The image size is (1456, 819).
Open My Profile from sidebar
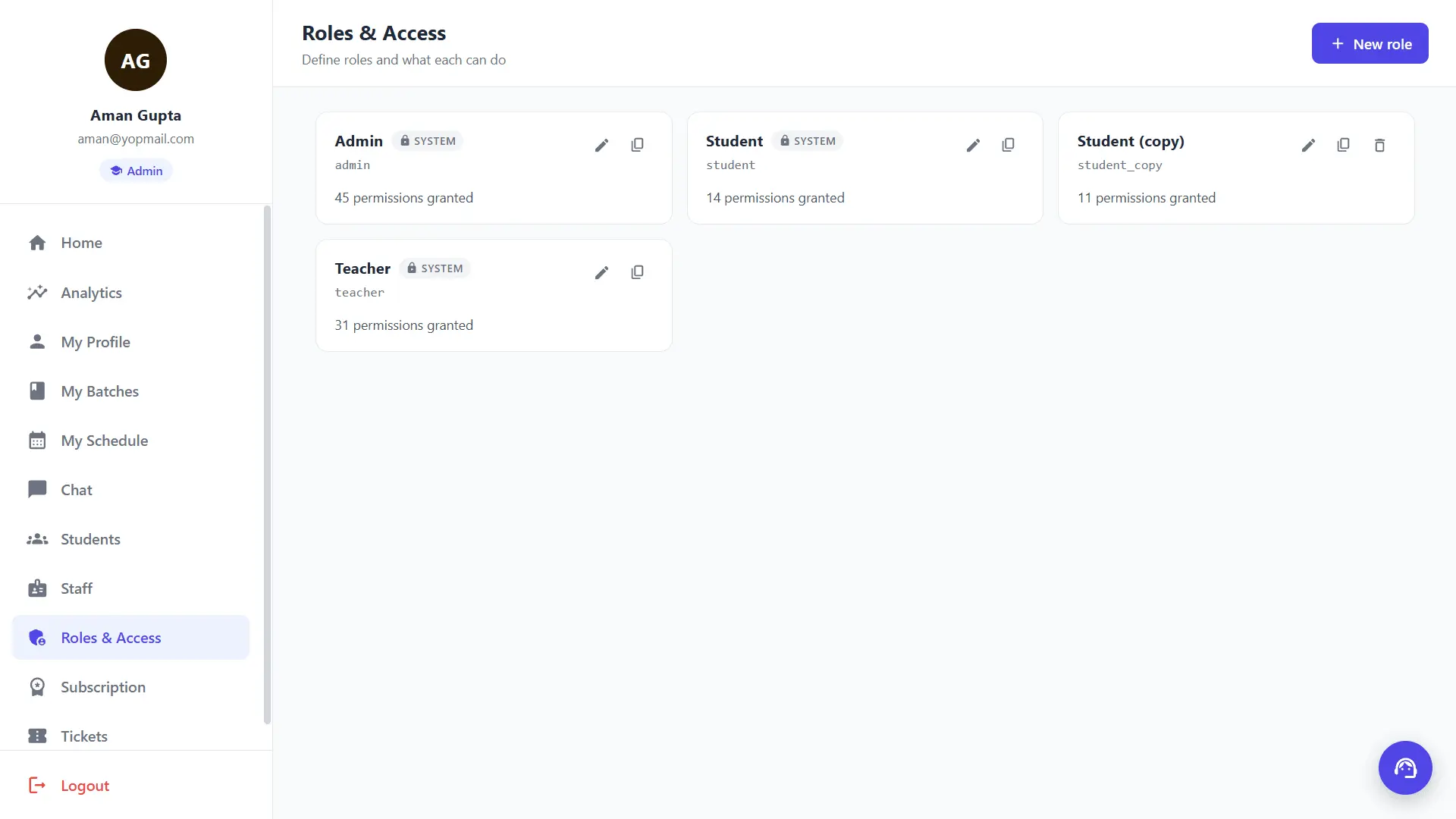tap(130, 342)
